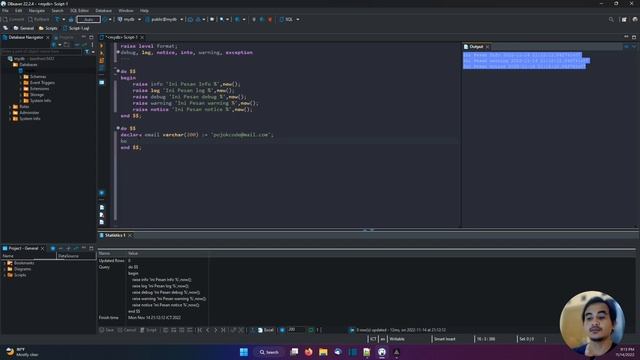Select the Event Triggers folder

[39, 82]
